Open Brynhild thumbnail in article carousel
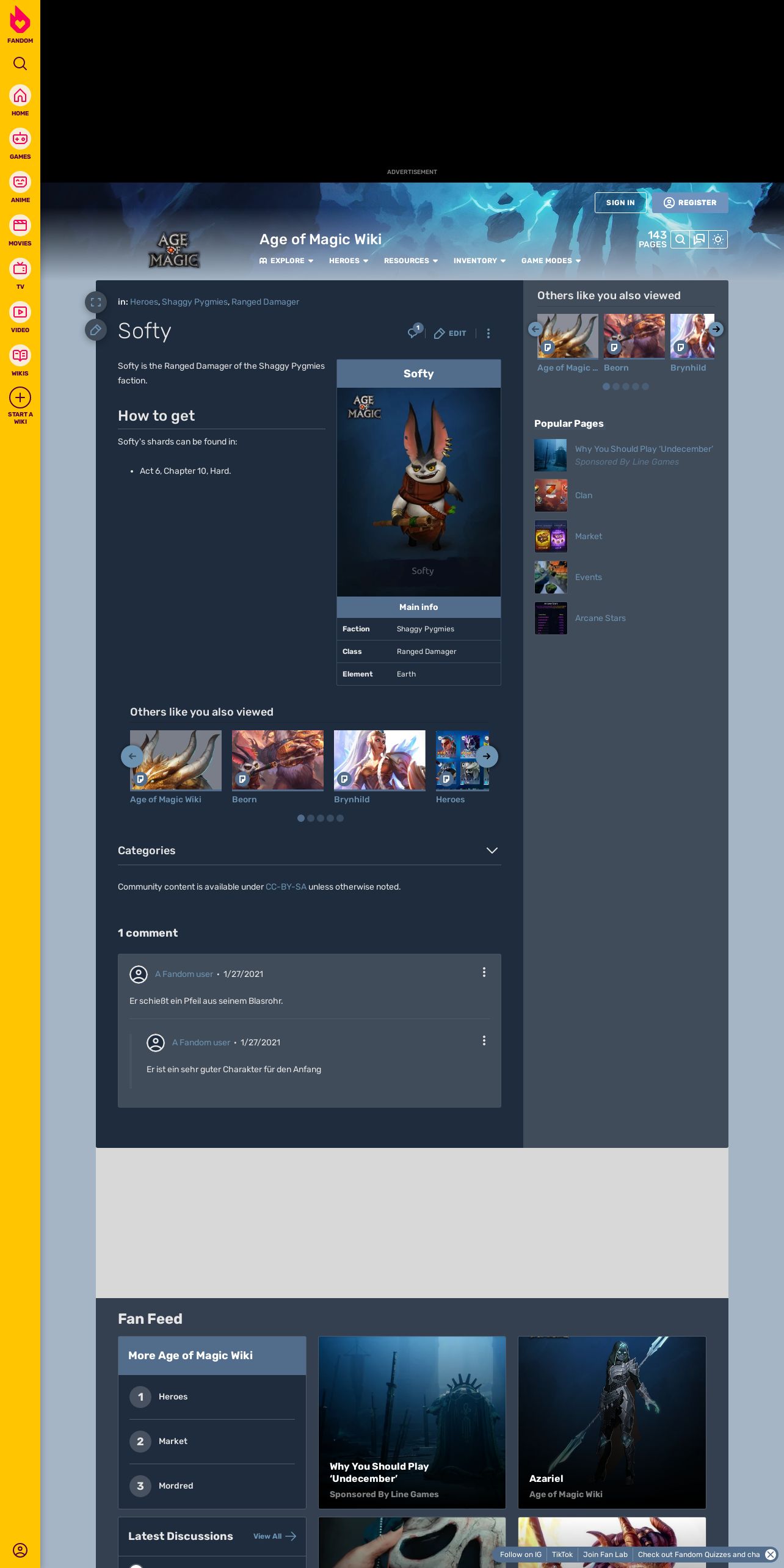This screenshot has width=784, height=1568. pyautogui.click(x=380, y=760)
